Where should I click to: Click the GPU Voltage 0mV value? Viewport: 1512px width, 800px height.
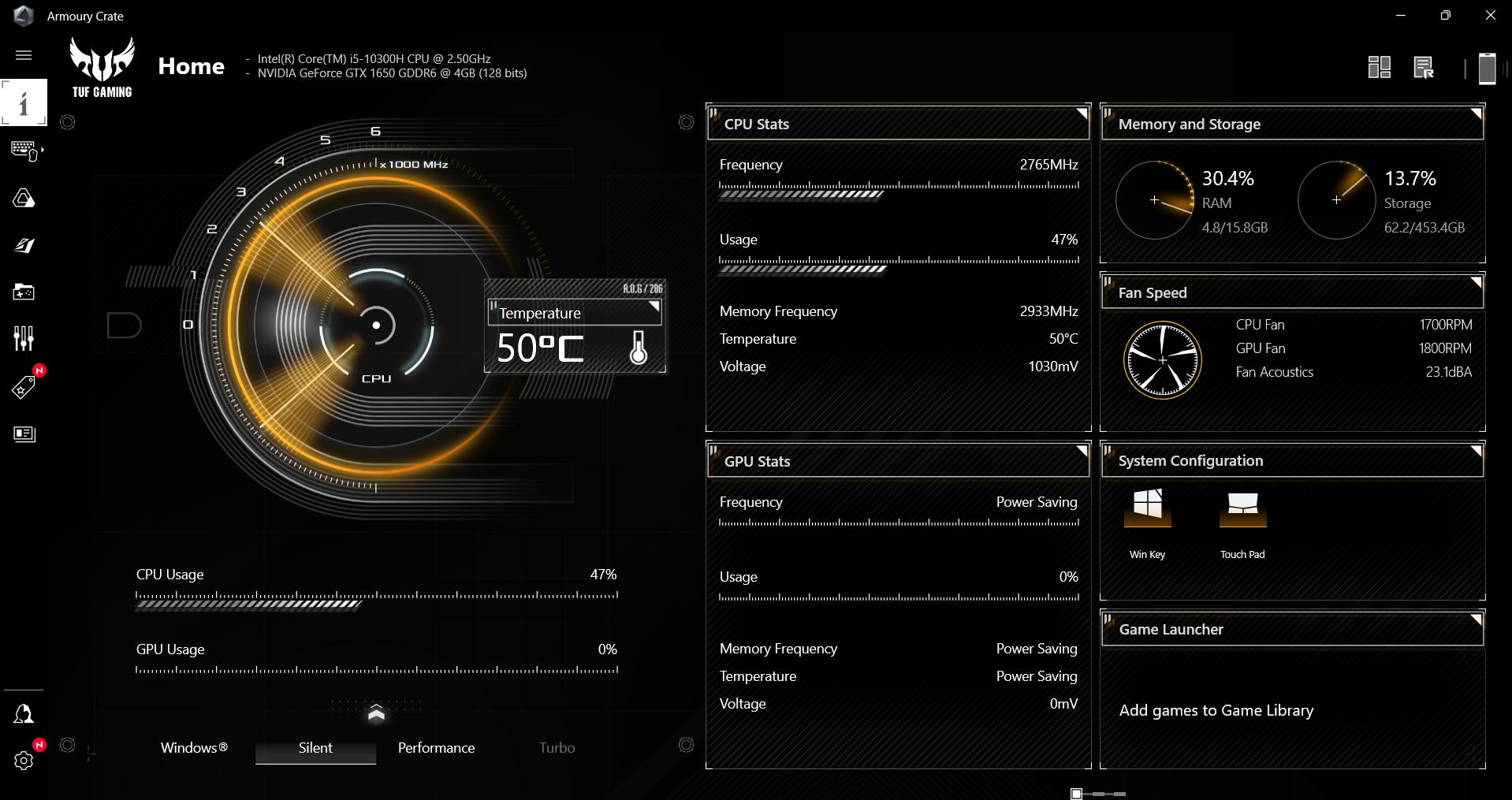click(1063, 704)
